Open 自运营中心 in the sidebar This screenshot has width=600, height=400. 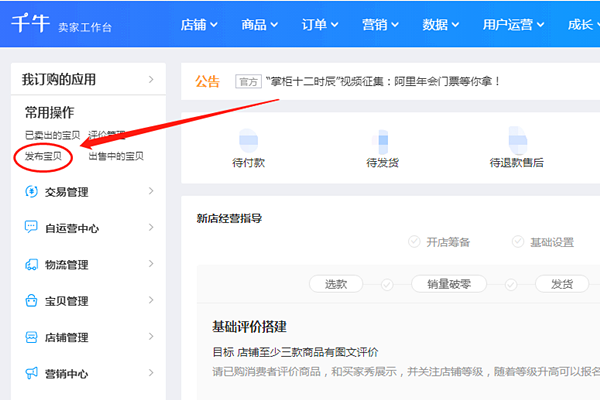72,228
